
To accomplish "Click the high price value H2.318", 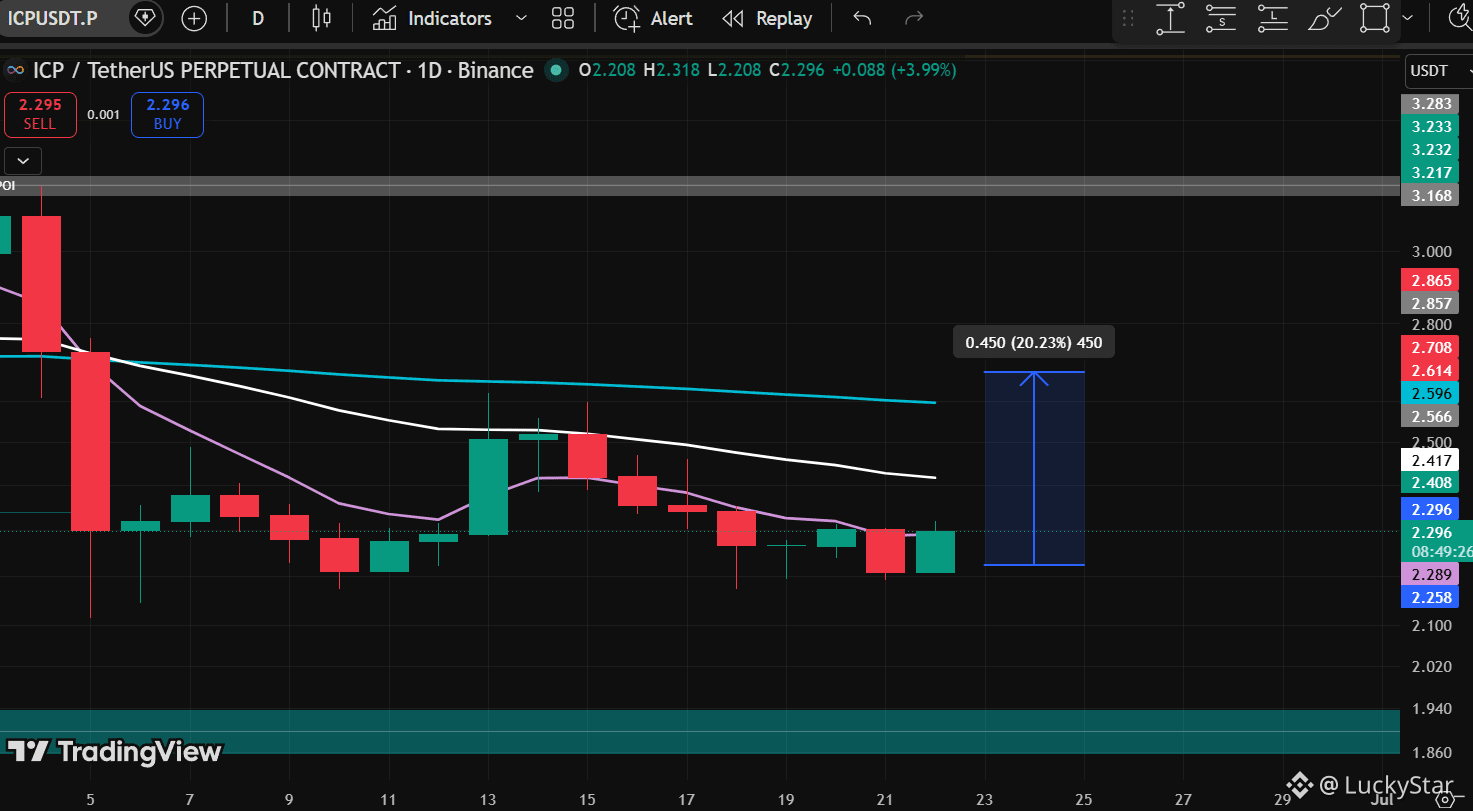I will (x=670, y=70).
